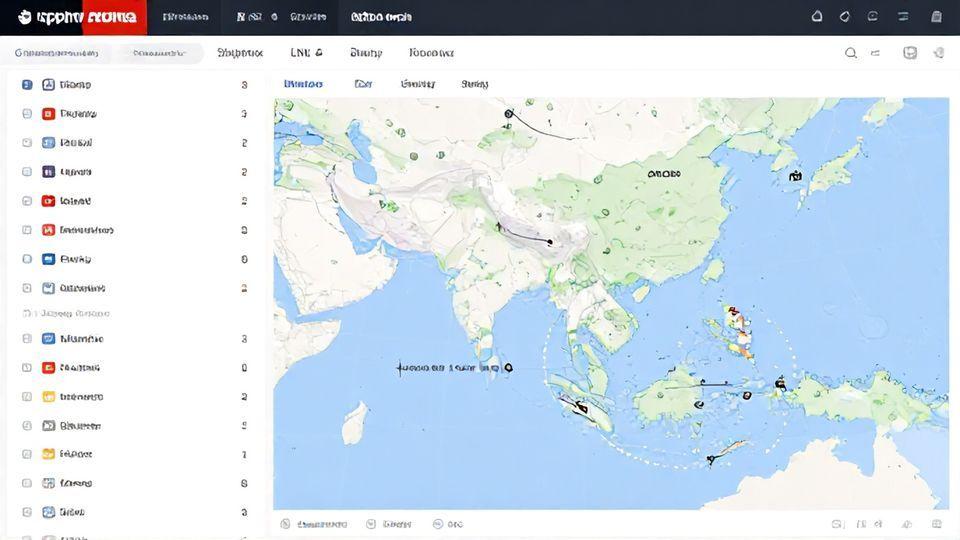Open the filter options icon next to the search magnifier
Screen dimensions: 960x540
(876, 53)
